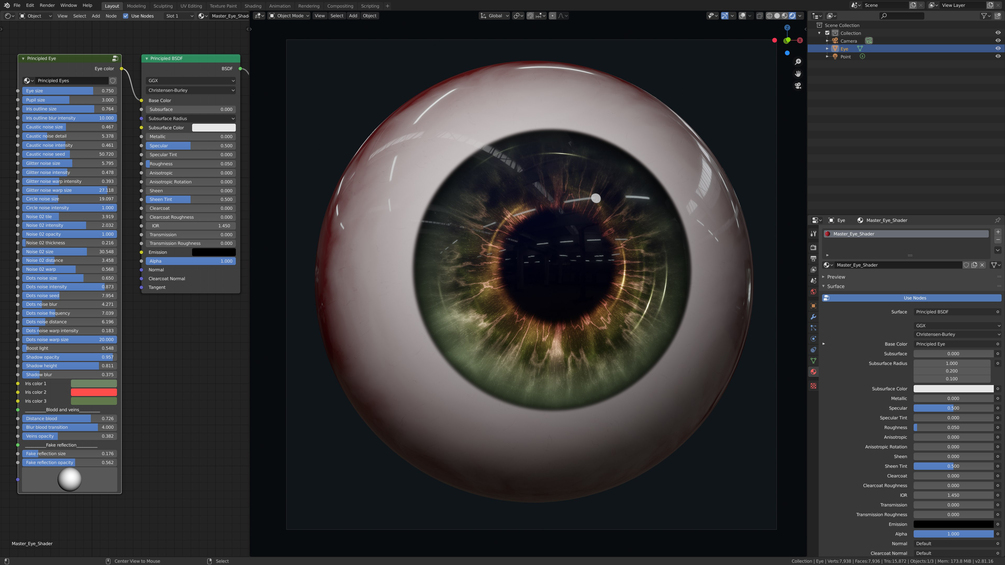Toggle the Use Nodes checkbox in node editor
The height and width of the screenshot is (565, 1005).
coord(126,15)
